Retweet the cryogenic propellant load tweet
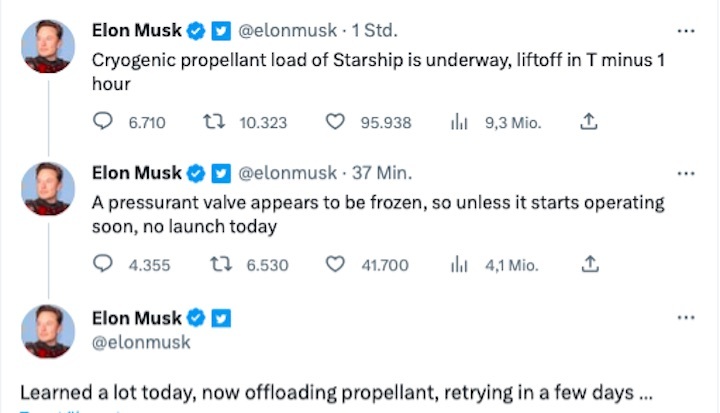 (x=213, y=122)
